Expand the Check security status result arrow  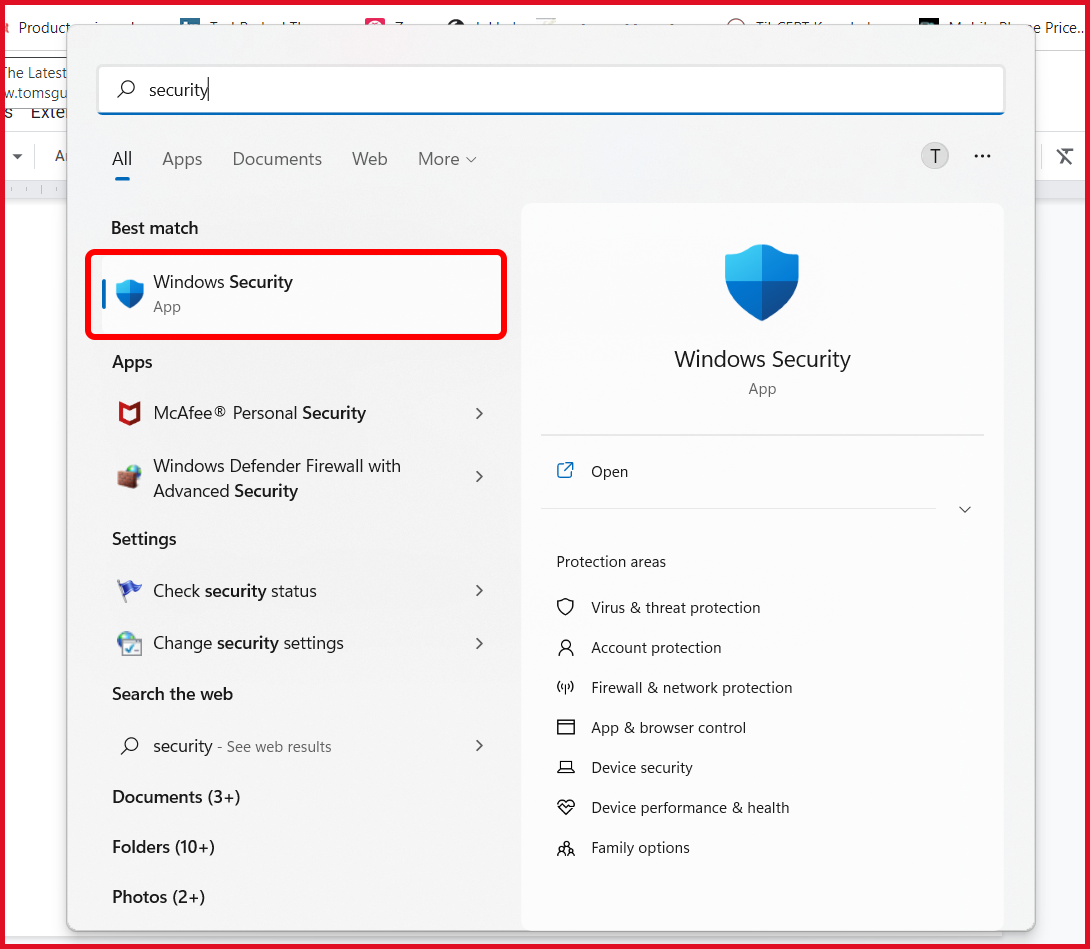click(x=479, y=591)
